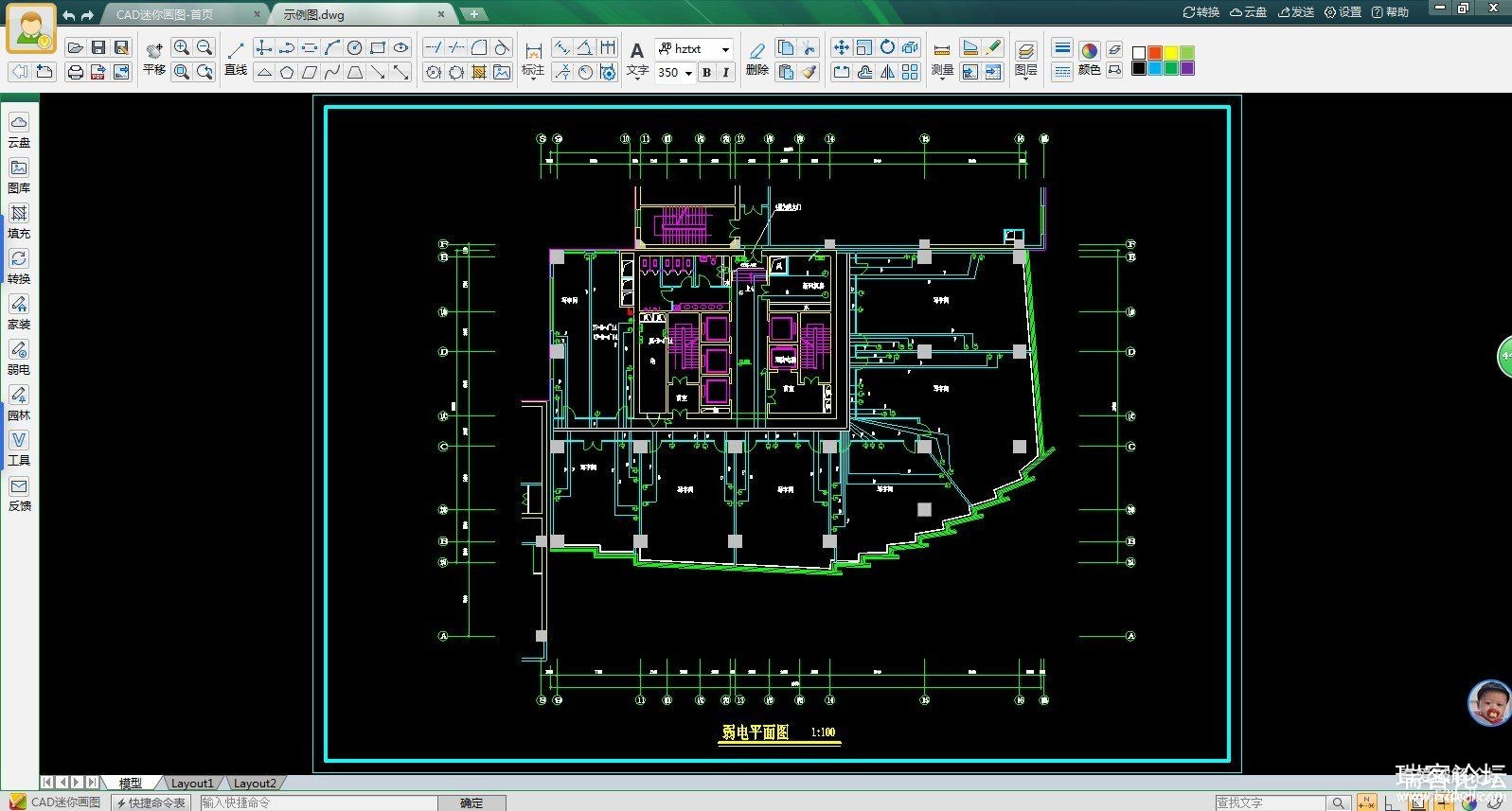
Task: Select the triangle shape tool
Action: [264, 72]
